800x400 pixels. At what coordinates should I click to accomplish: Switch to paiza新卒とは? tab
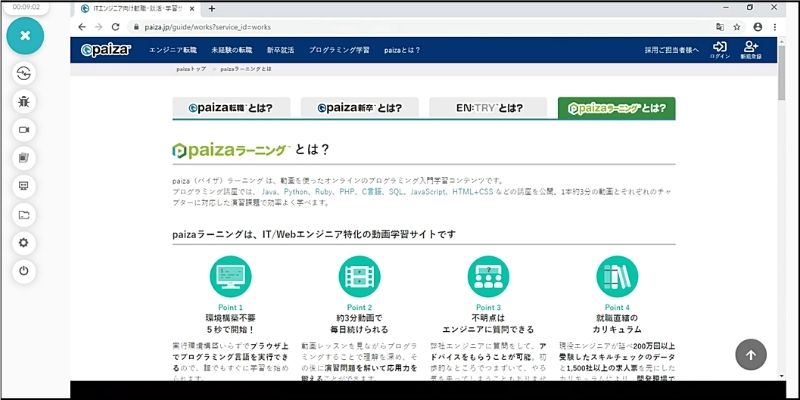360,108
